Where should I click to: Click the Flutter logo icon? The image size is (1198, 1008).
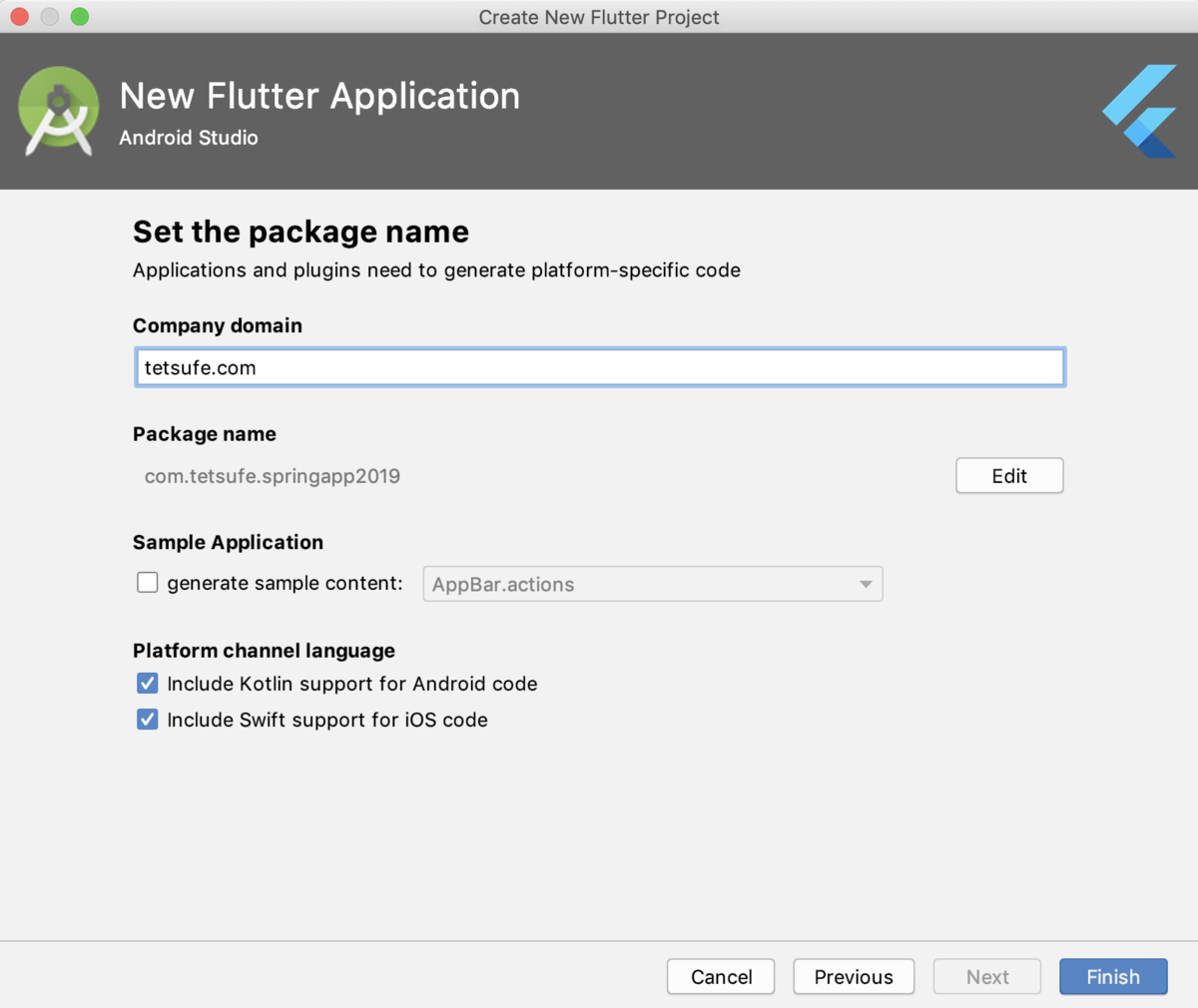(x=1140, y=111)
